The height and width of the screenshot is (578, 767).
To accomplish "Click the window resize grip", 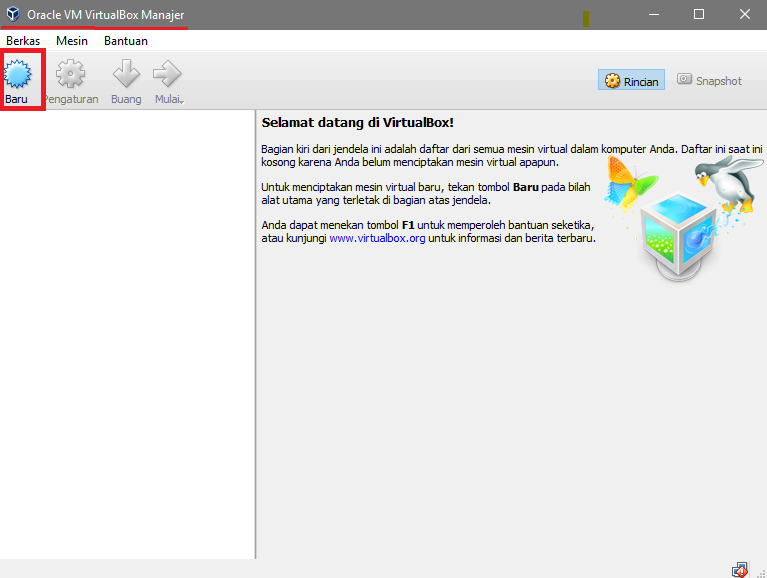I will (761, 572).
